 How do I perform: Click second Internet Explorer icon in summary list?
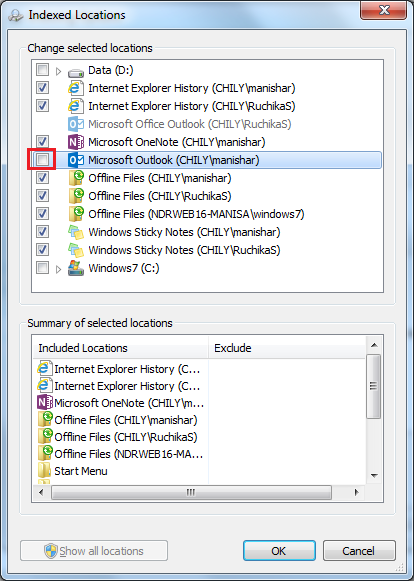(x=45, y=386)
